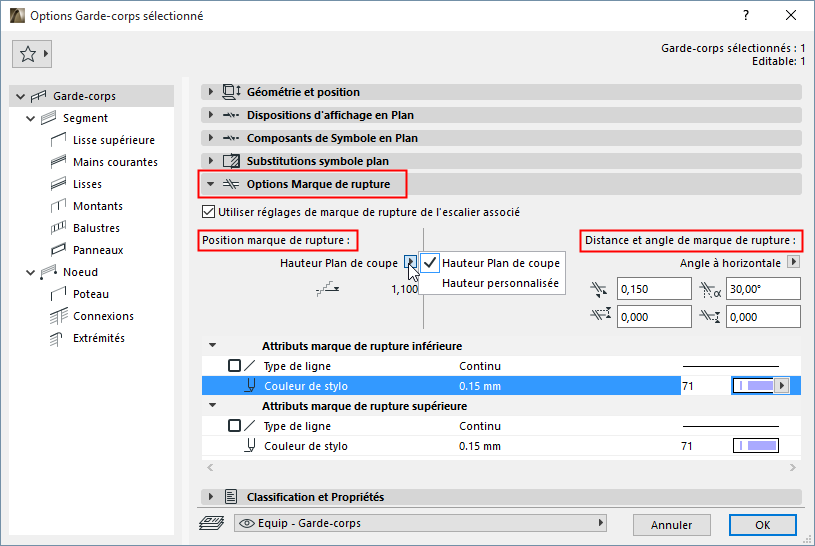
Task: Click the layer icon beside Equip - Garde-corps
Action: 212,523
